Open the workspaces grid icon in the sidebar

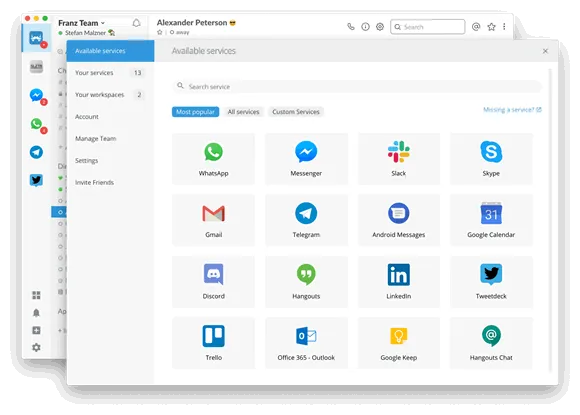click(x=36, y=295)
